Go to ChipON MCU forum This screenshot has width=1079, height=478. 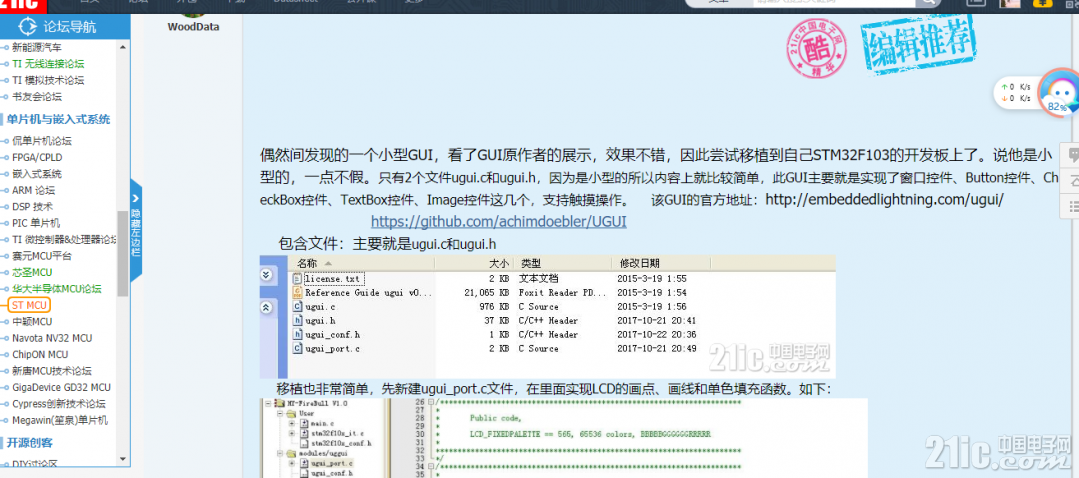(x=40, y=354)
